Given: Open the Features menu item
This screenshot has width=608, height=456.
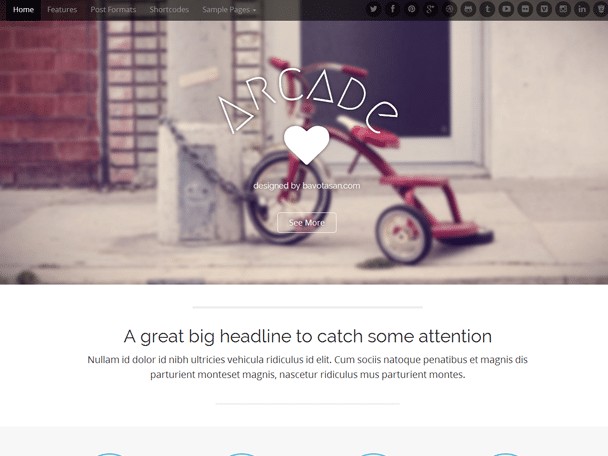Looking at the screenshot, I should (62, 10).
